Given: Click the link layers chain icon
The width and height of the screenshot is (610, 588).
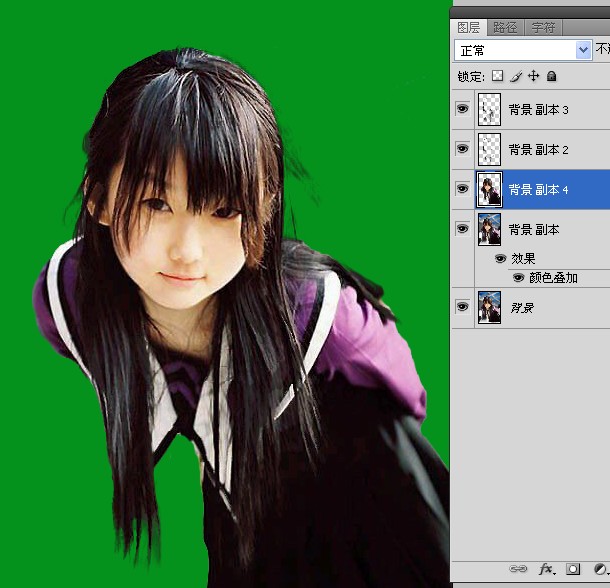Looking at the screenshot, I should [x=518, y=569].
